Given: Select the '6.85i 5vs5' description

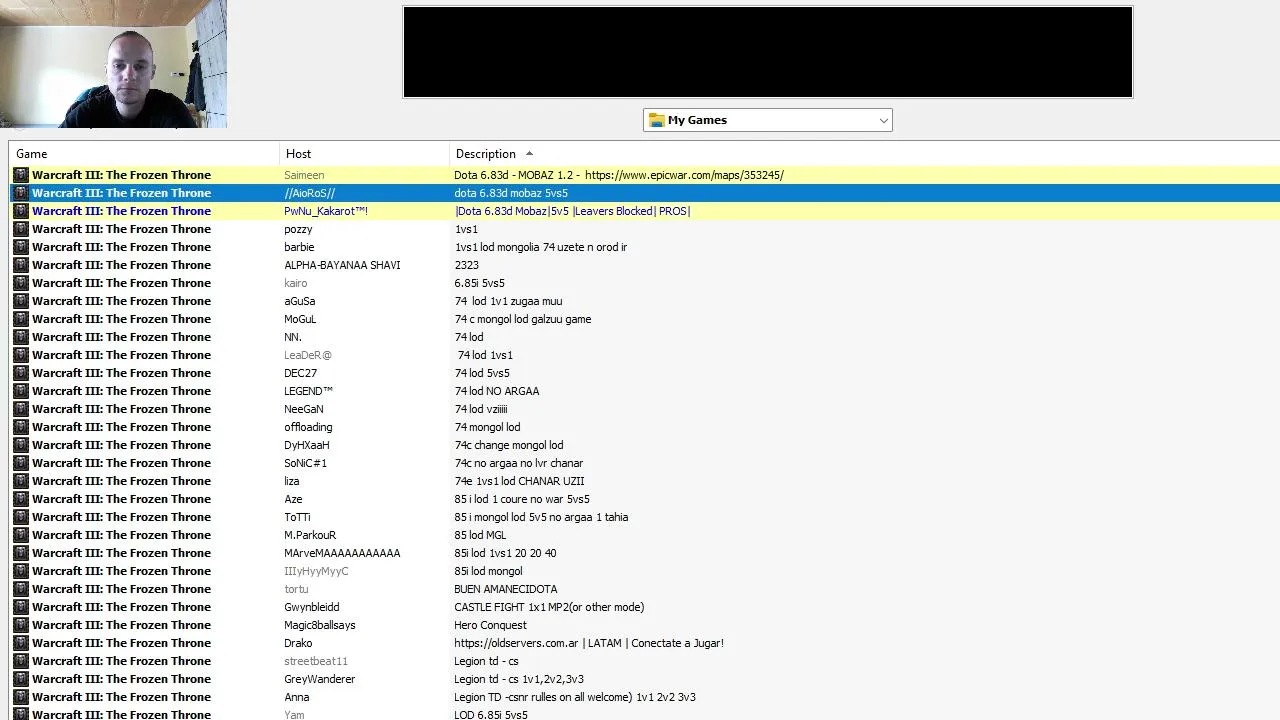Looking at the screenshot, I should click(x=479, y=283).
